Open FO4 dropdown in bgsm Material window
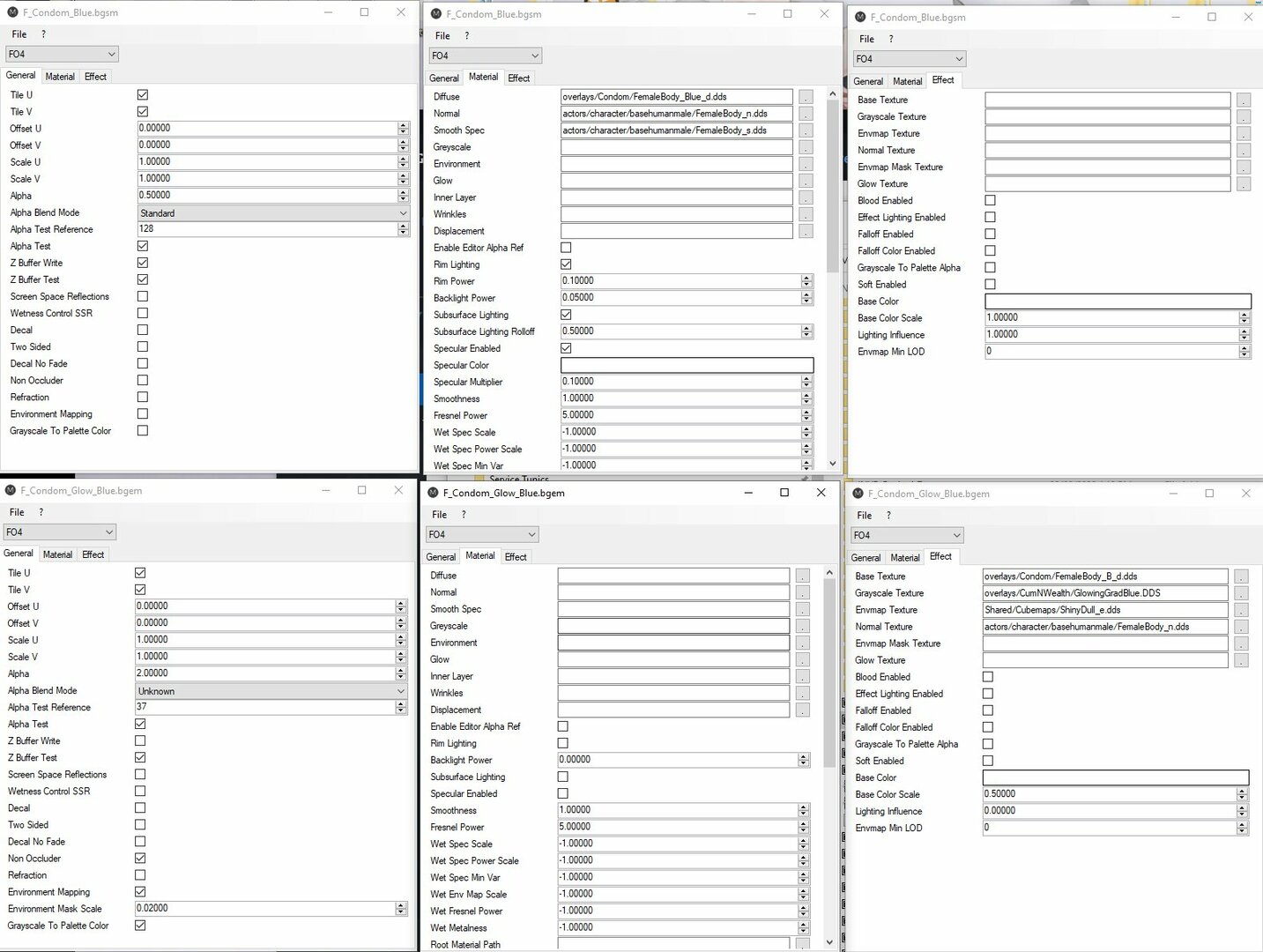This screenshot has width=1263, height=952. [486, 56]
